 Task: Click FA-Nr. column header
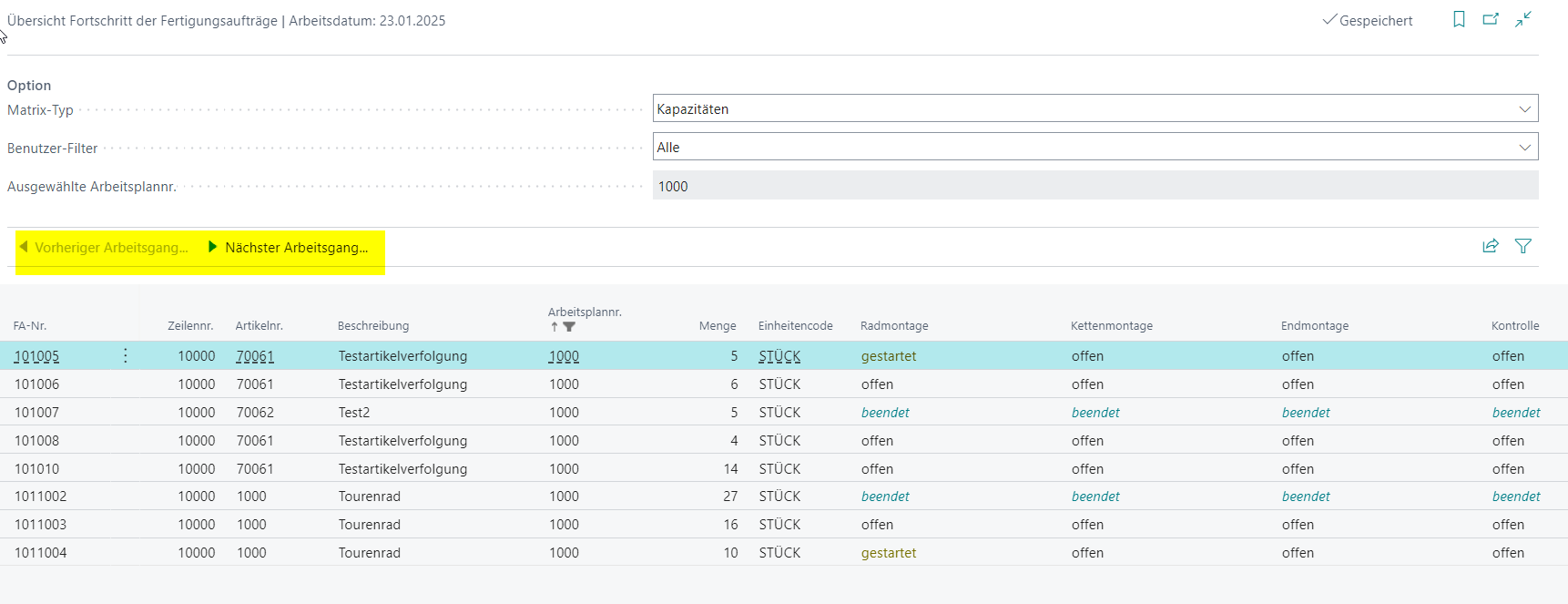pyautogui.click(x=30, y=325)
